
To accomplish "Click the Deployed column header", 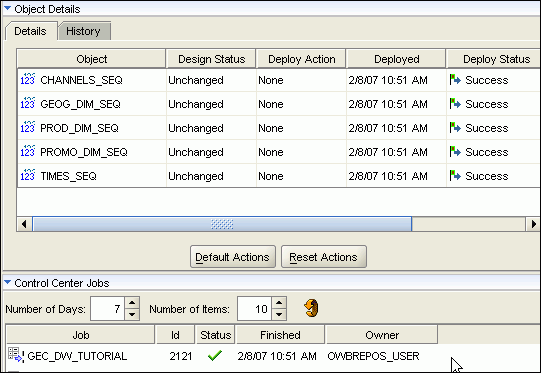I will [x=396, y=59].
